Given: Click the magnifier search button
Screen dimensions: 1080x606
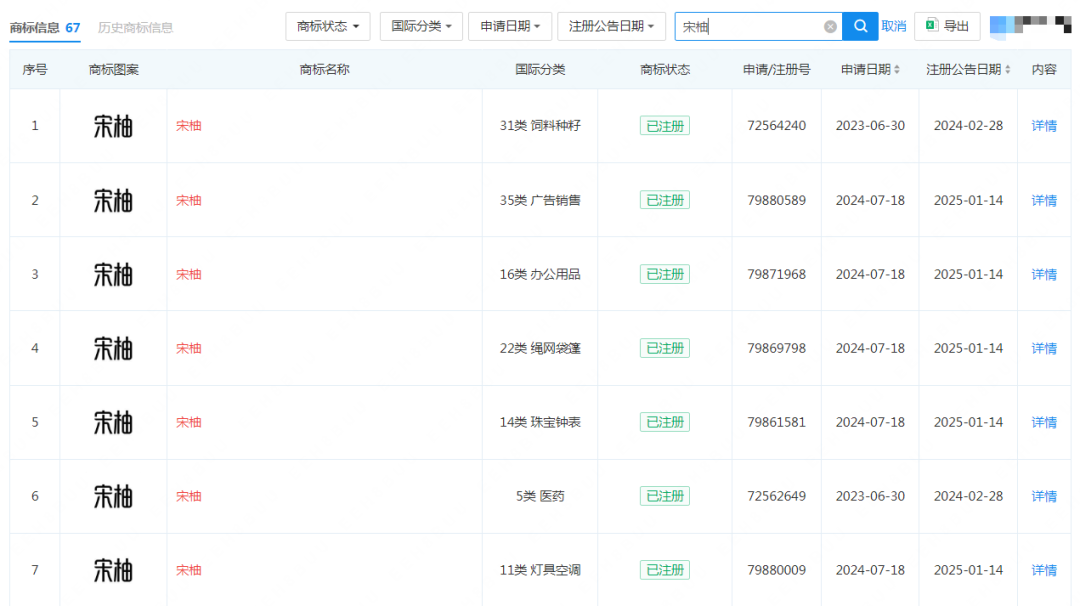Looking at the screenshot, I should click(x=860, y=27).
